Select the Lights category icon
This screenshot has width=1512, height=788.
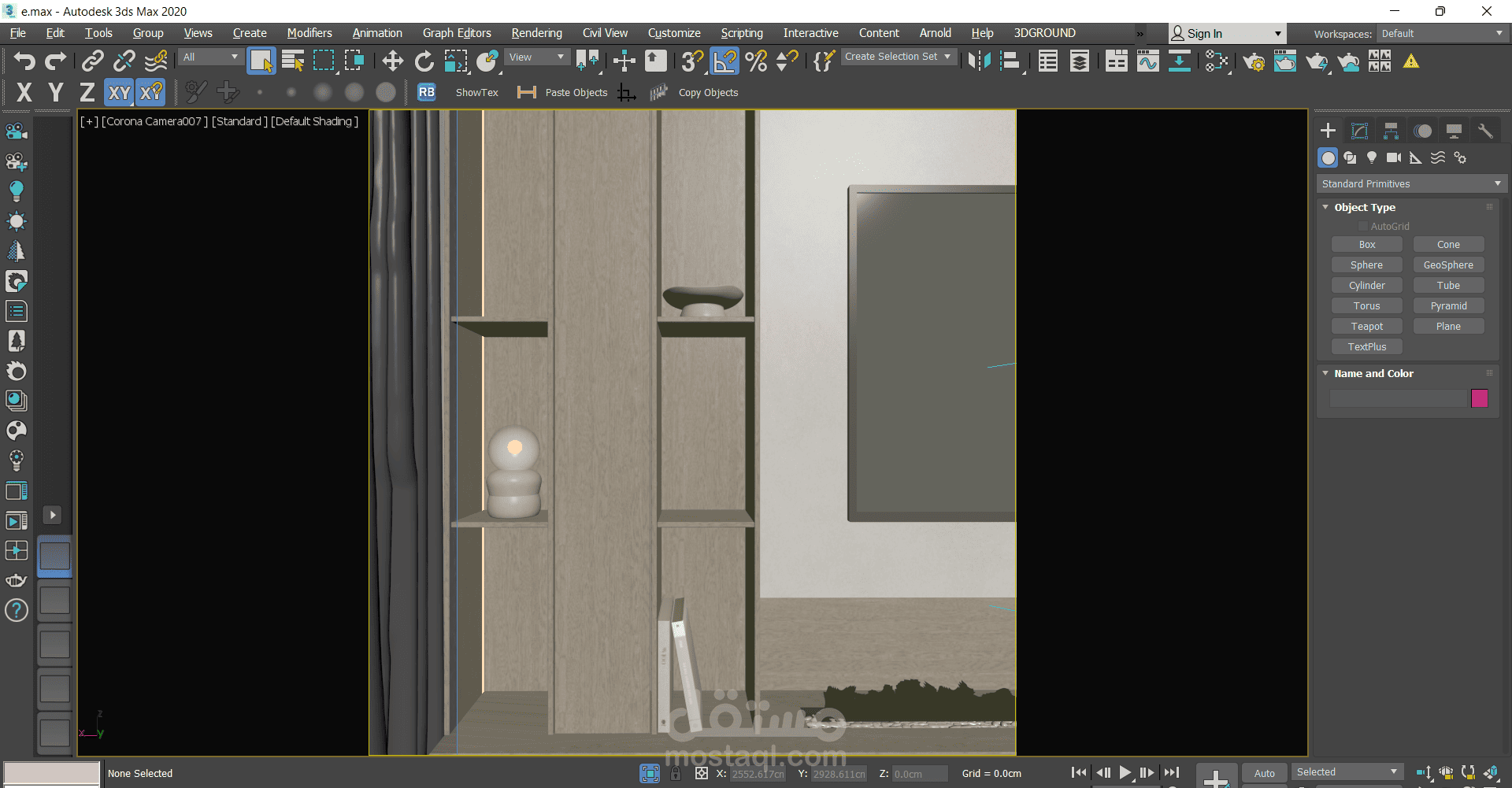pyautogui.click(x=1372, y=157)
